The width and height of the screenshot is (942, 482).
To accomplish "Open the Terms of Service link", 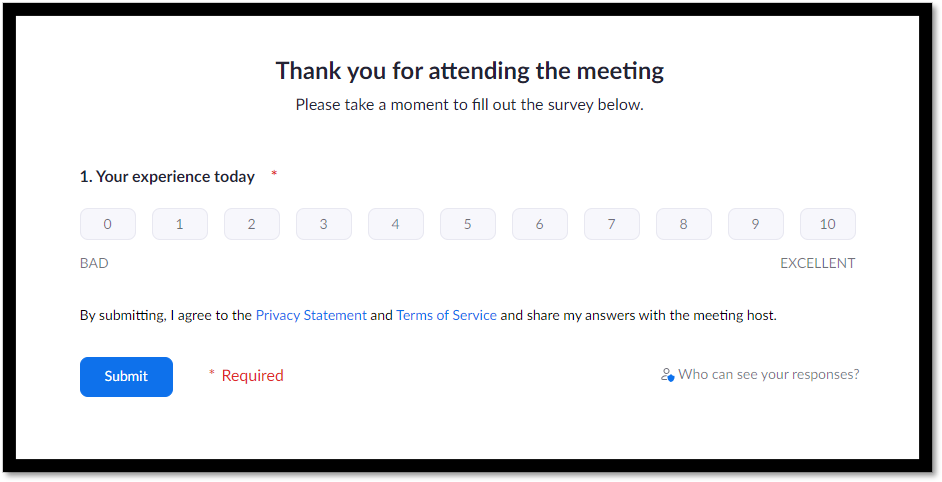I will (x=446, y=315).
